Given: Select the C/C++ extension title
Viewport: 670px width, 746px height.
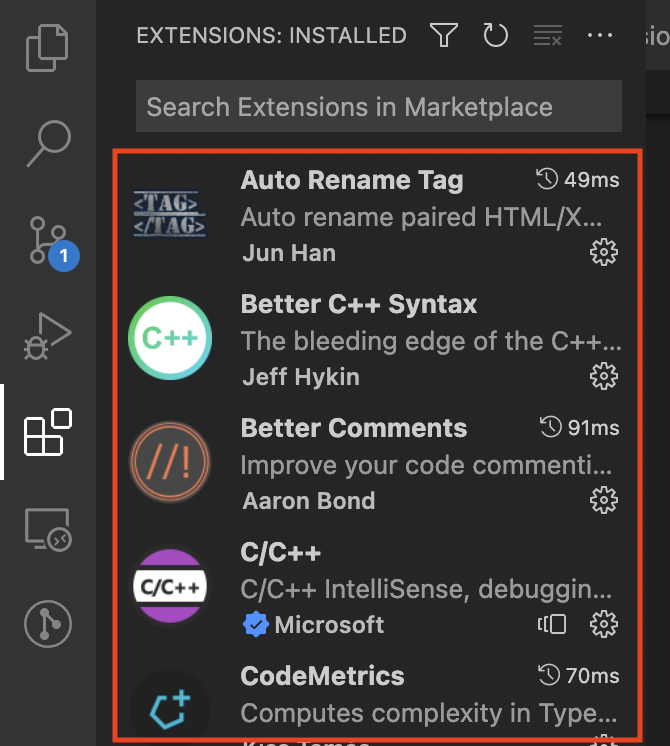Looking at the screenshot, I should pos(281,552).
